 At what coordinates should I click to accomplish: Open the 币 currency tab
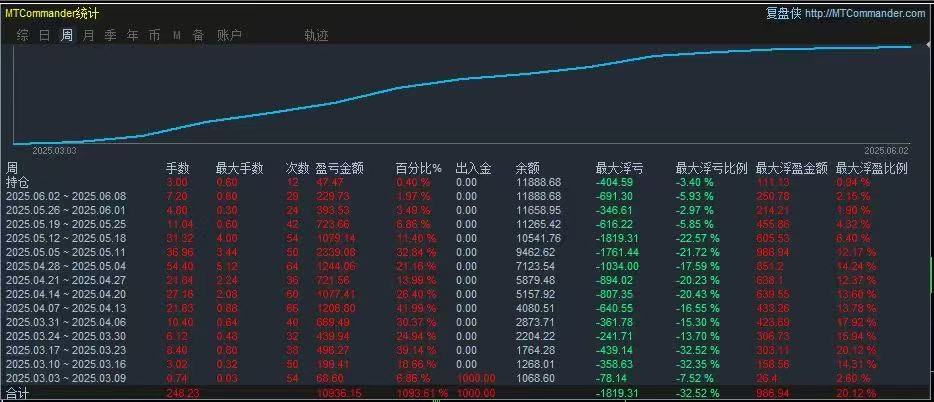pos(154,36)
